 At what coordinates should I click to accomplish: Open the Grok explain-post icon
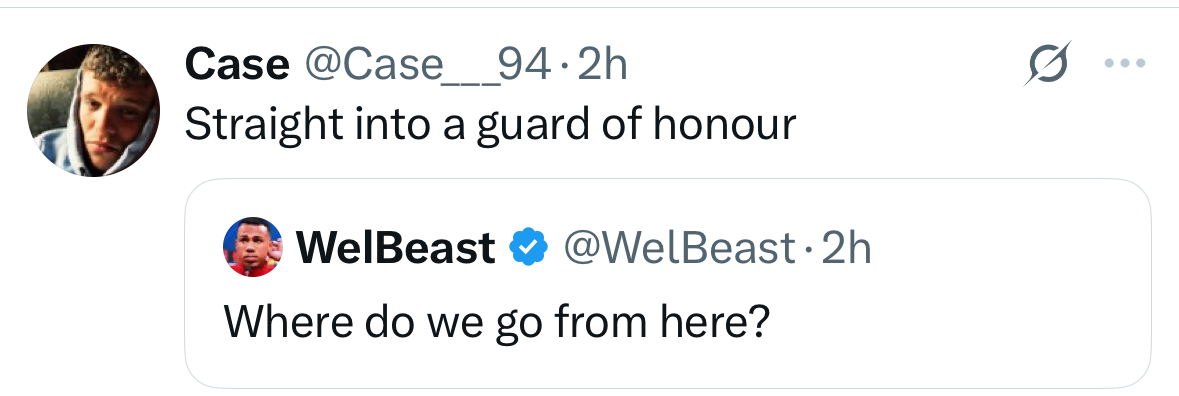[1047, 64]
